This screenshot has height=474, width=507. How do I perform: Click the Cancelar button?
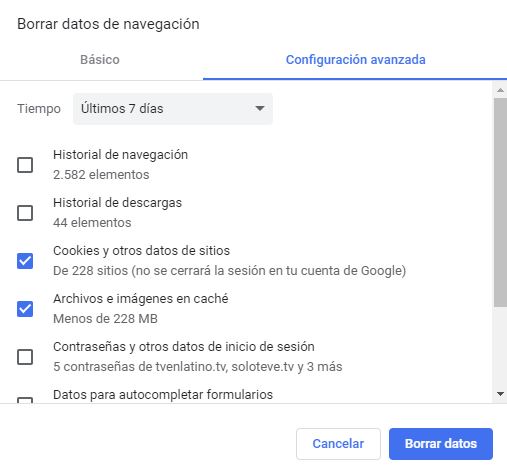(x=338, y=444)
